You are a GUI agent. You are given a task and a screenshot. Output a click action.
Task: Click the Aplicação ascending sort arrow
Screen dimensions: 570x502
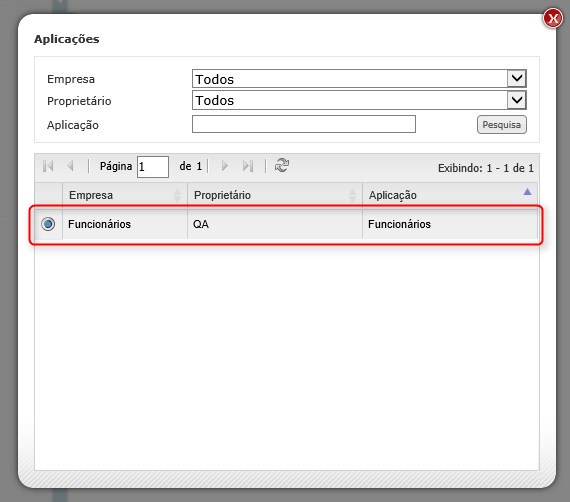(527, 192)
